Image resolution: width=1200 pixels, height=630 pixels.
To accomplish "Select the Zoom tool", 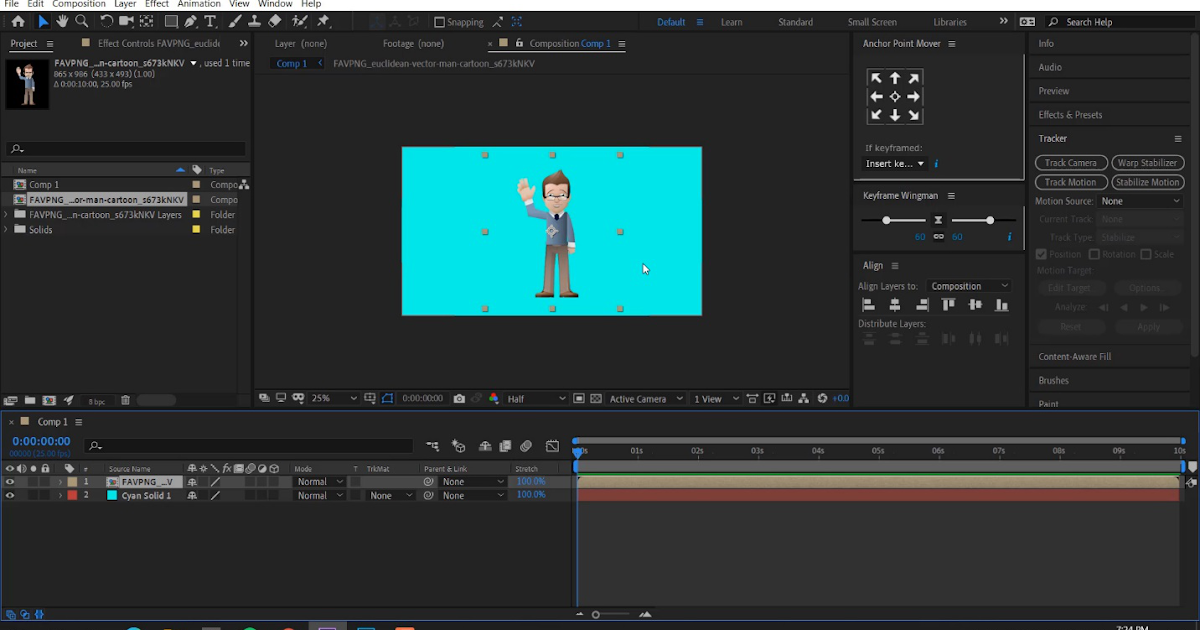I will (81, 21).
